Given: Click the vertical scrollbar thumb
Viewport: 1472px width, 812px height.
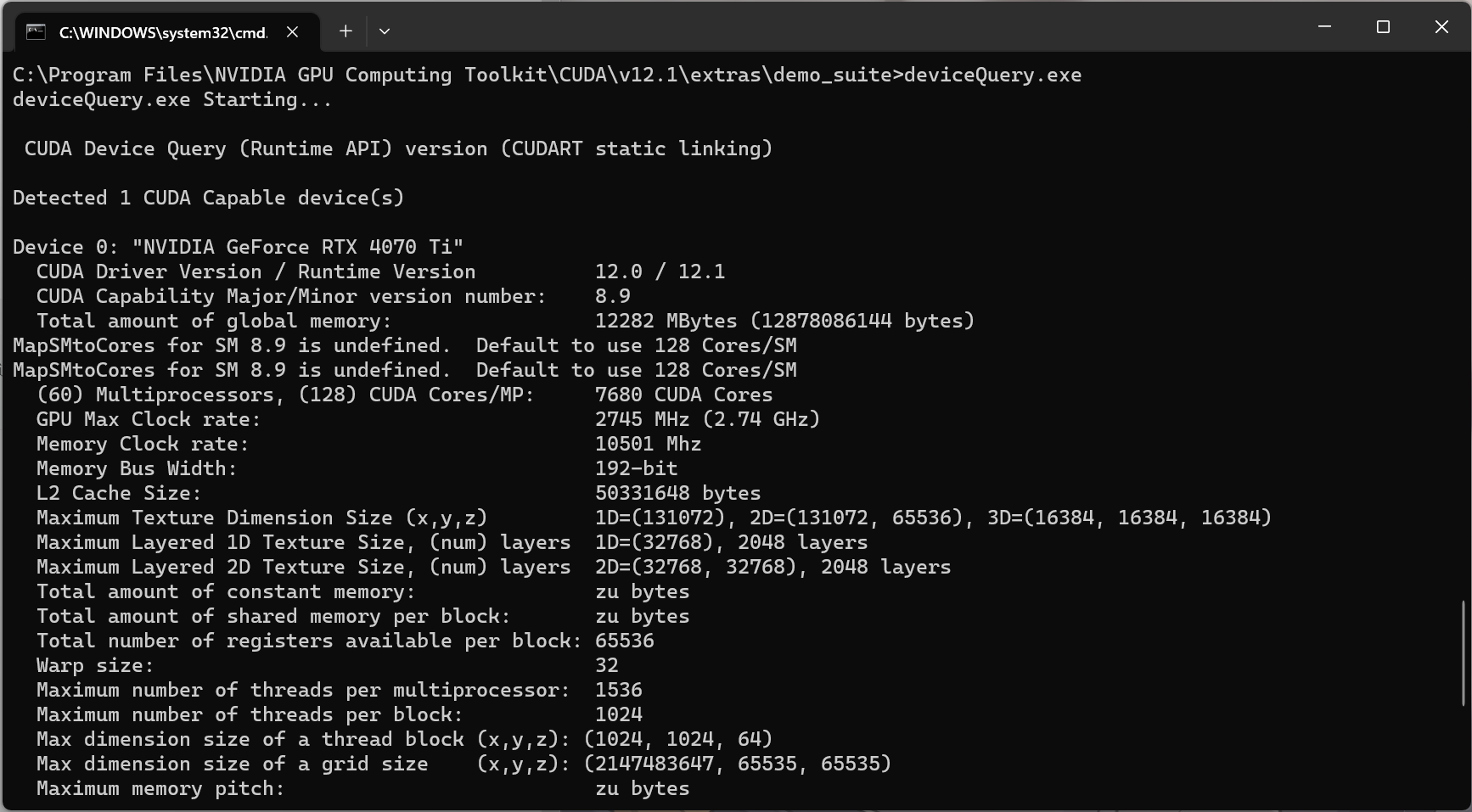Looking at the screenshot, I should point(1463,652).
